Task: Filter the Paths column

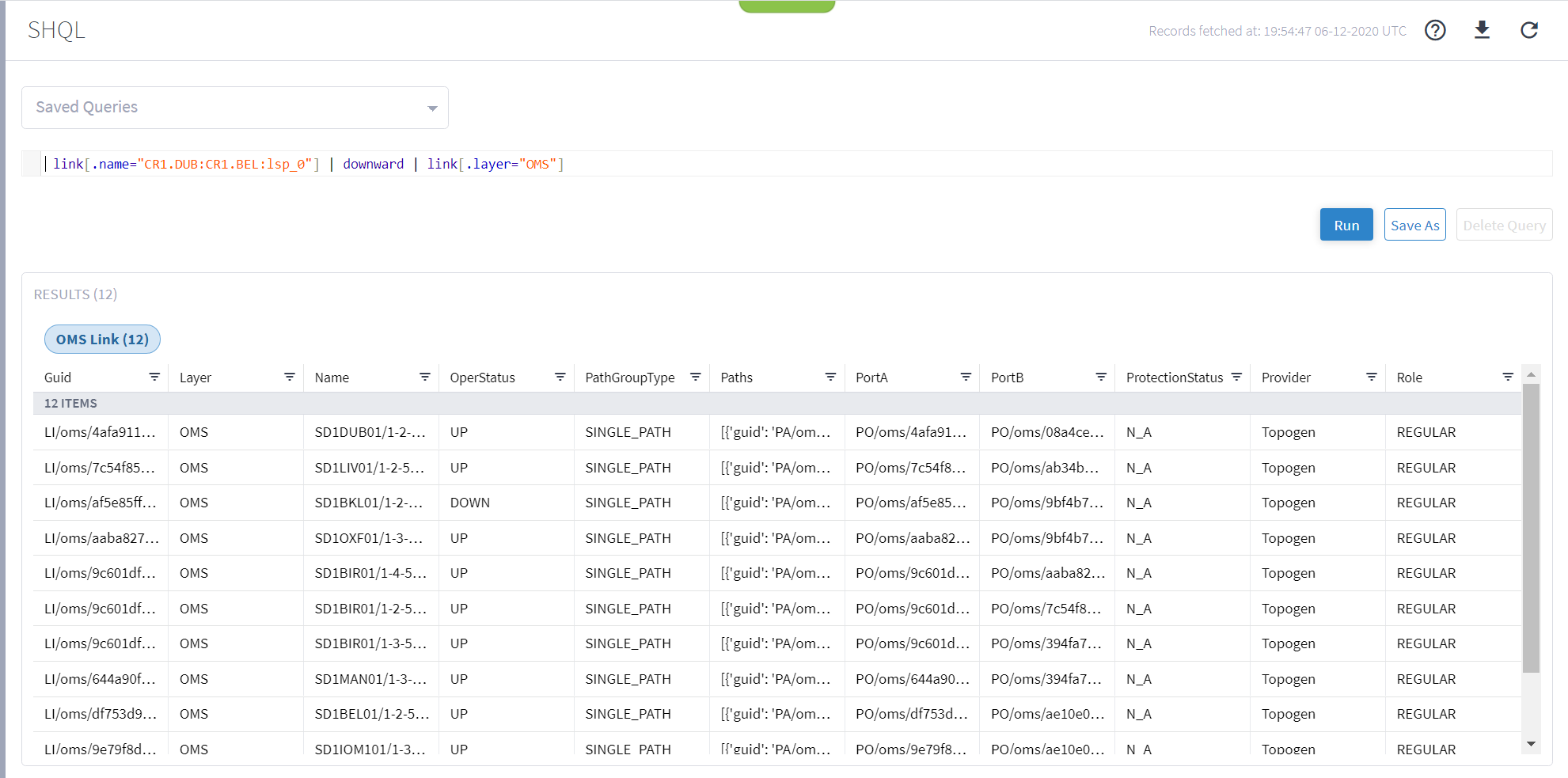Action: 830,377
